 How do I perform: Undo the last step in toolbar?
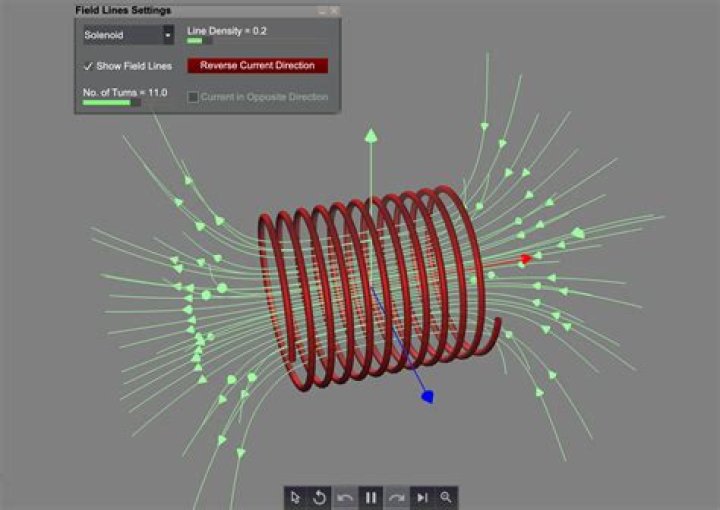click(345, 498)
